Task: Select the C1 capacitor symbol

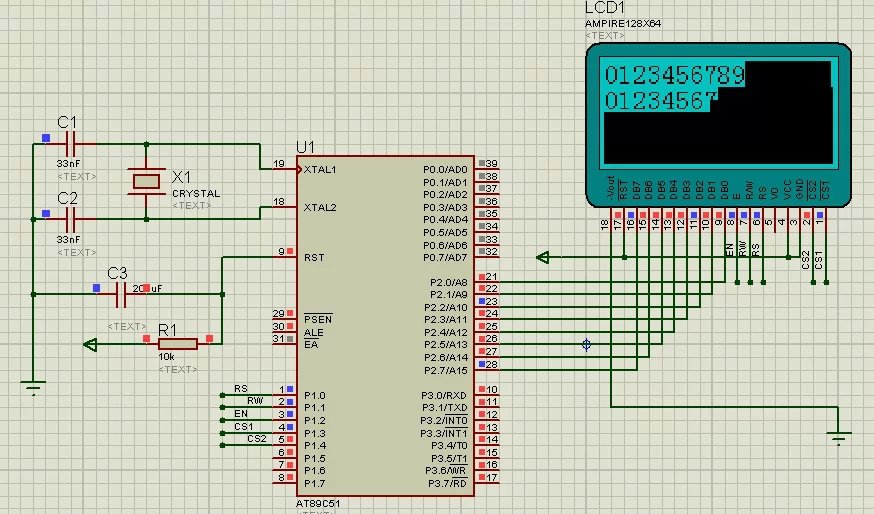Action: 70,145
